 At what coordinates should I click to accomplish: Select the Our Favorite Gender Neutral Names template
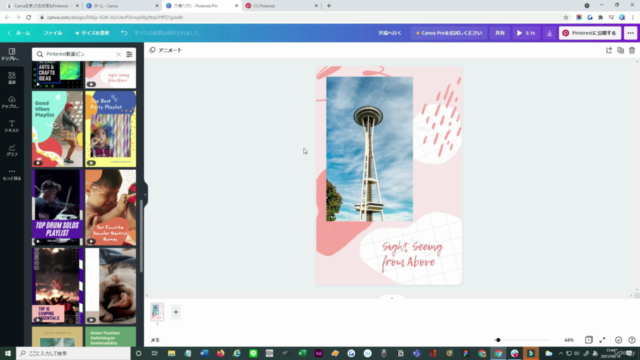coord(111,207)
